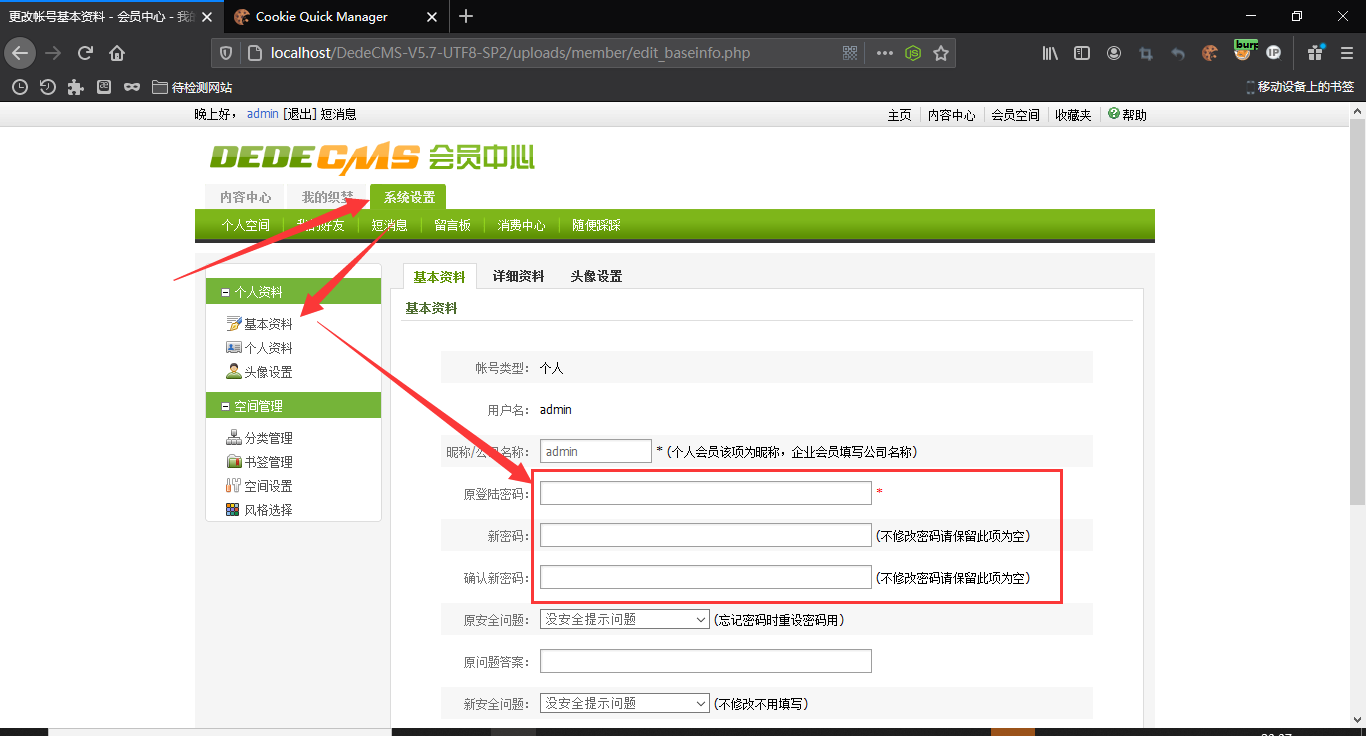Screen dimensions: 1366x736
Task: Open the 新安全问题 dropdown
Action: click(625, 703)
